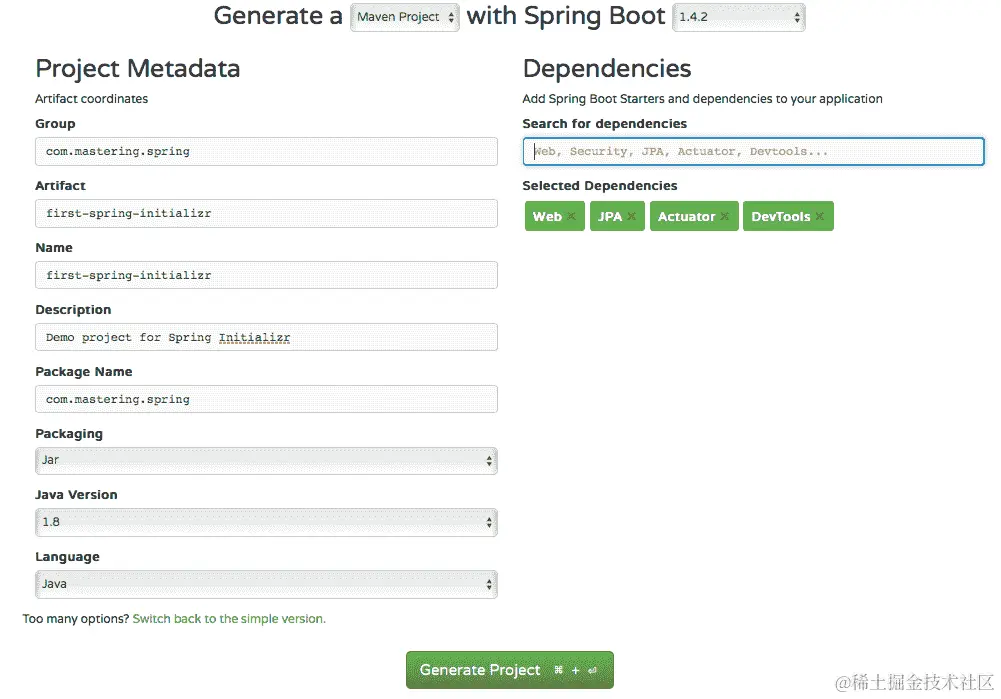Image resolution: width=1001 pixels, height=699 pixels.
Task: Expand the Language dropdown
Action: click(x=266, y=584)
